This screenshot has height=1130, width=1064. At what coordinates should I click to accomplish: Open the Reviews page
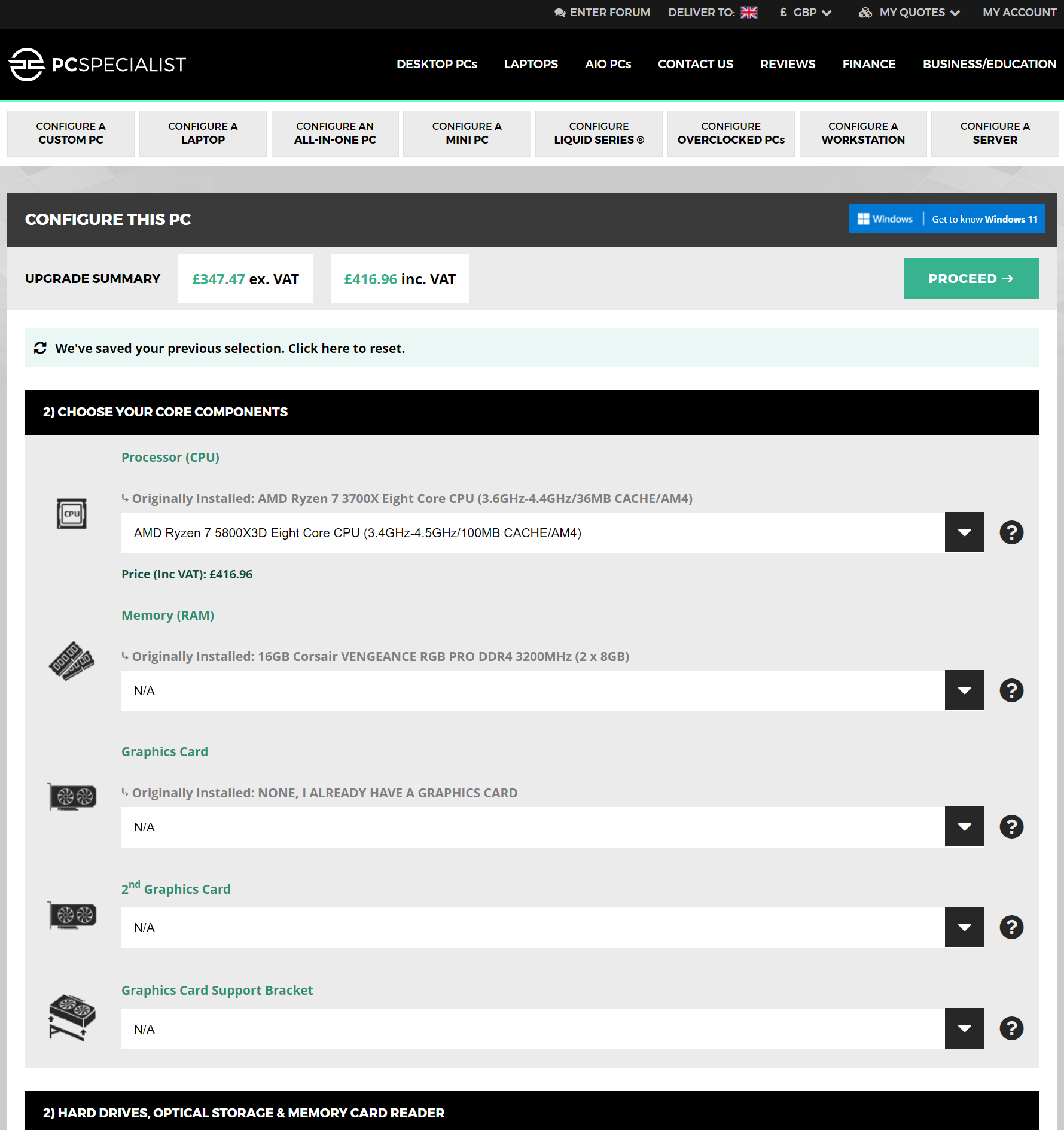787,64
